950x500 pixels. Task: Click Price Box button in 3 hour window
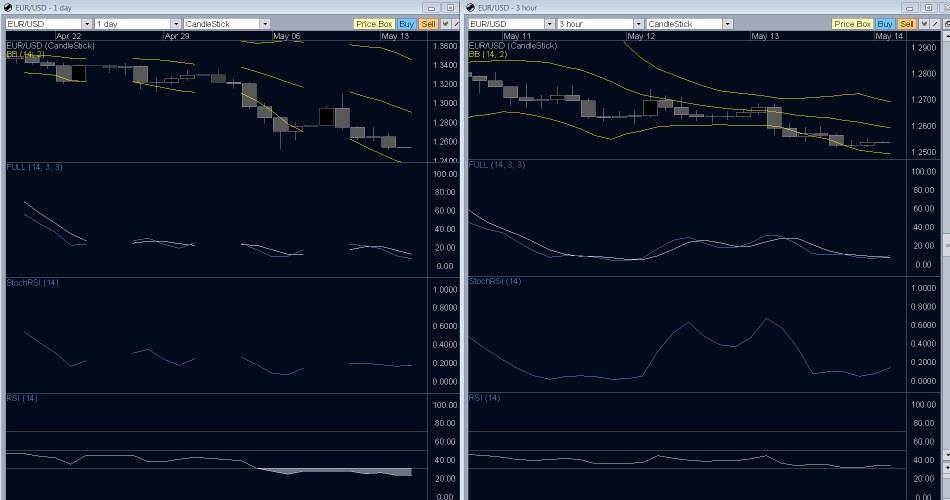852,24
